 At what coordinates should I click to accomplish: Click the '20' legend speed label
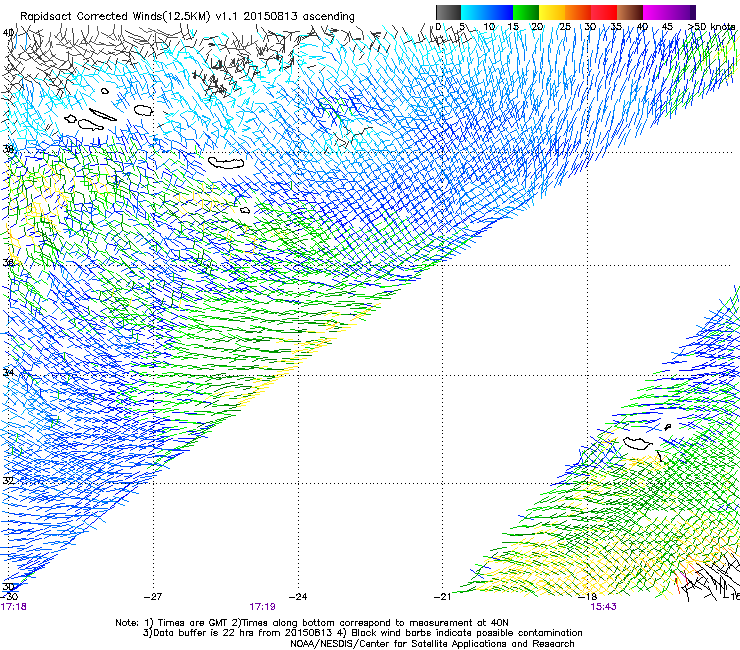pyautogui.click(x=537, y=27)
